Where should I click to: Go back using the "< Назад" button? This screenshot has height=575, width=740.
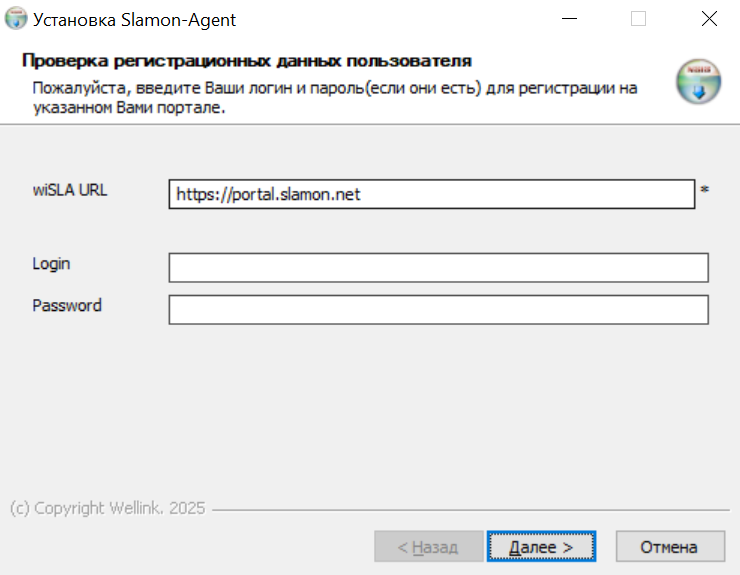(x=427, y=547)
